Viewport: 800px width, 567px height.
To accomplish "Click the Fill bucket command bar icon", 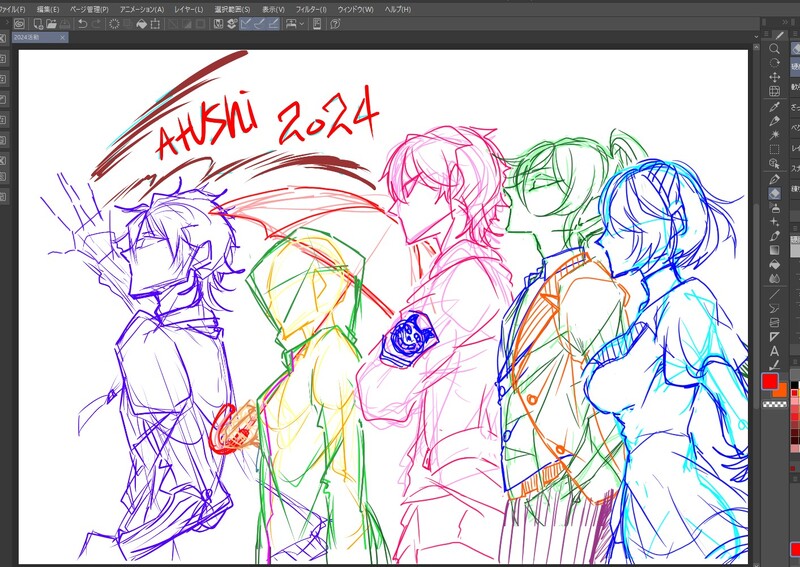I will point(142,23).
